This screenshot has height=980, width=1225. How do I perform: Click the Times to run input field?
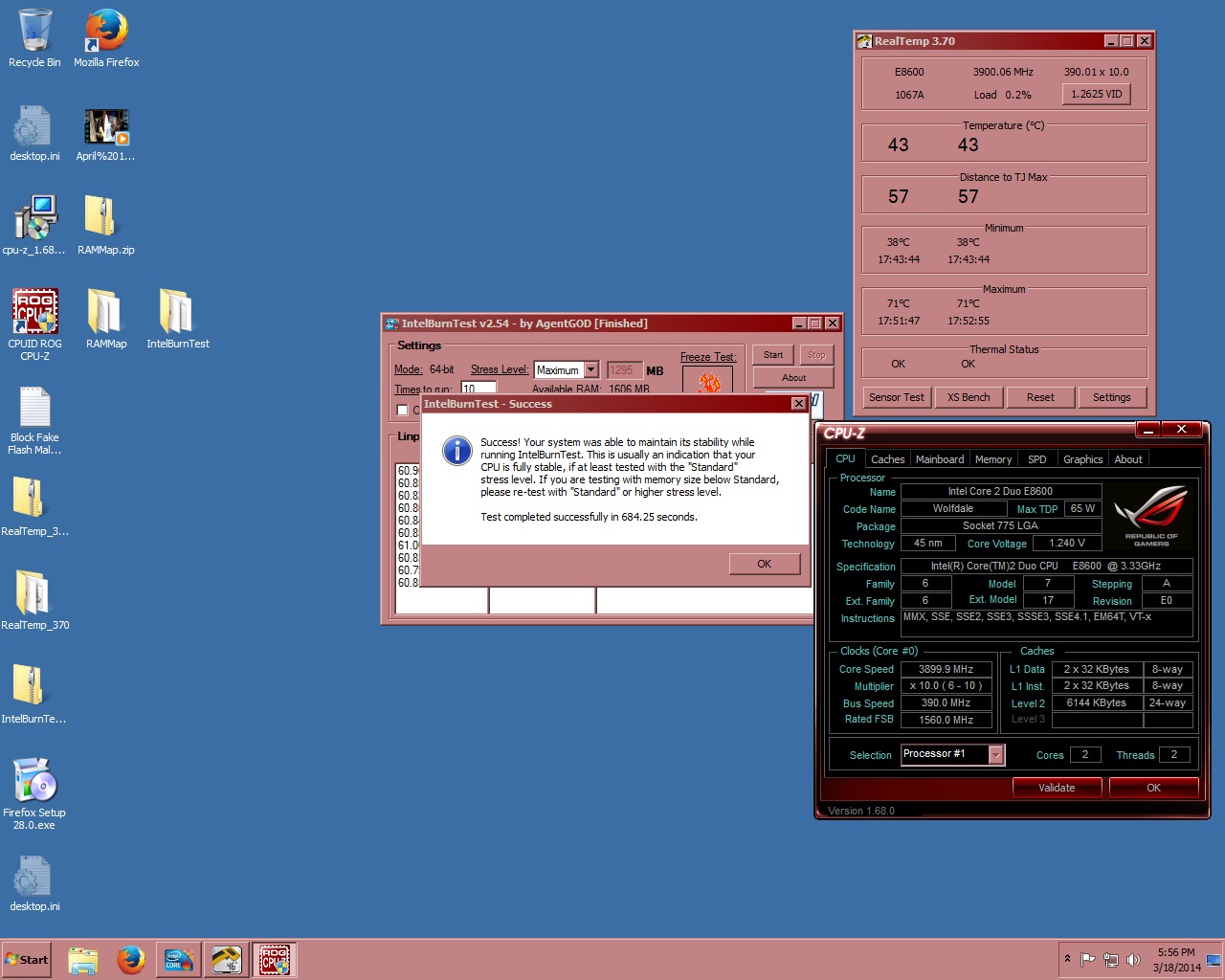(479, 388)
